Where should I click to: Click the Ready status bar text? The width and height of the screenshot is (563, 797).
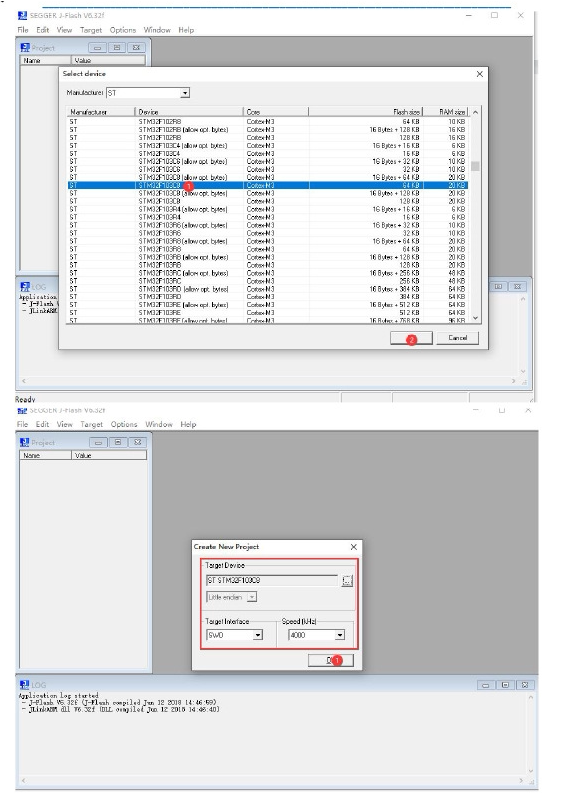click(x=25, y=399)
